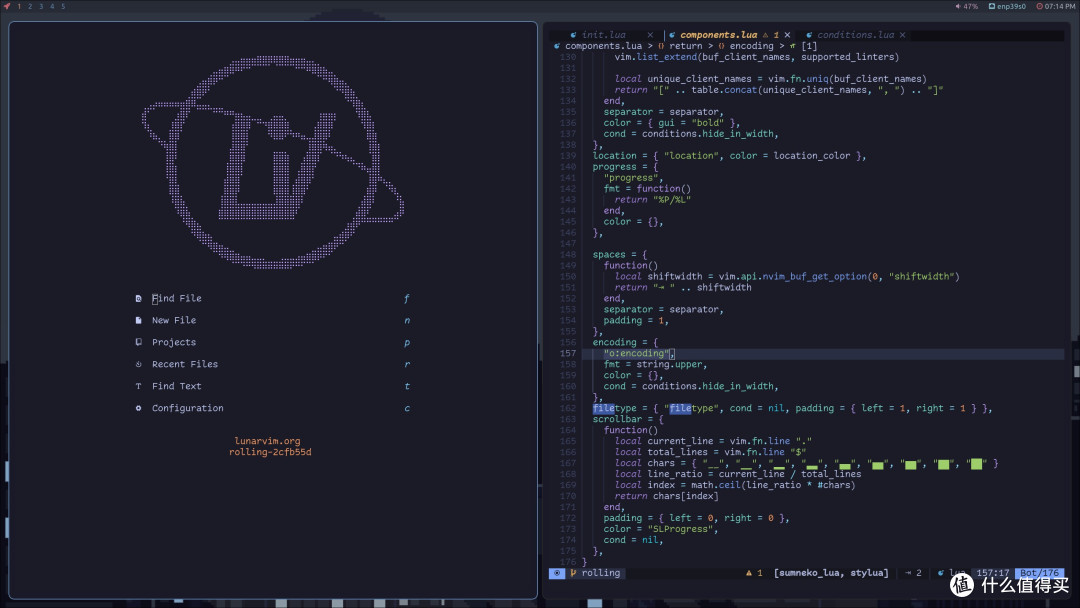Click the lunarvim.org link text
The image size is (1080, 608).
pos(267,441)
